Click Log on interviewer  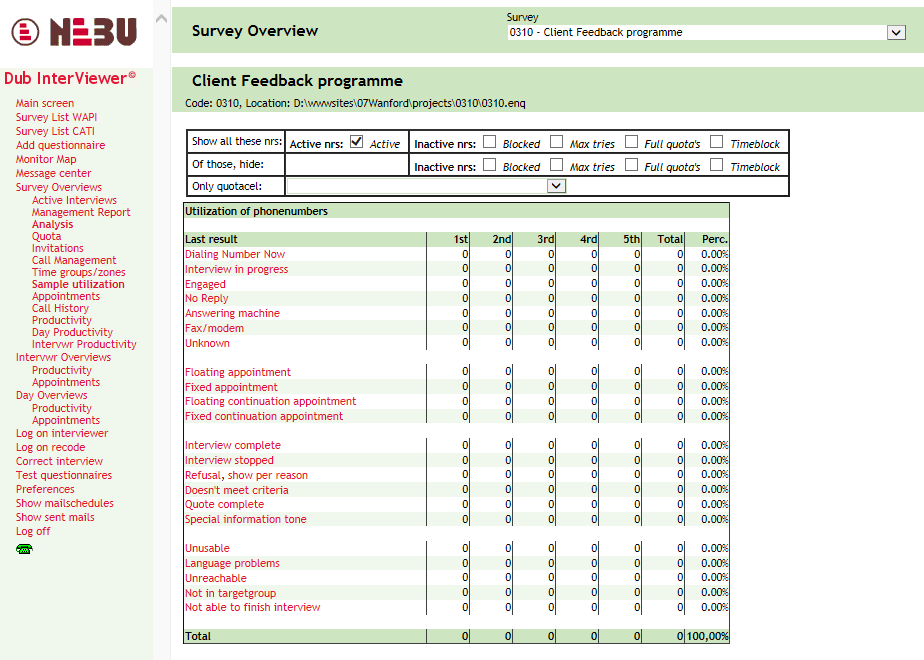(62, 433)
